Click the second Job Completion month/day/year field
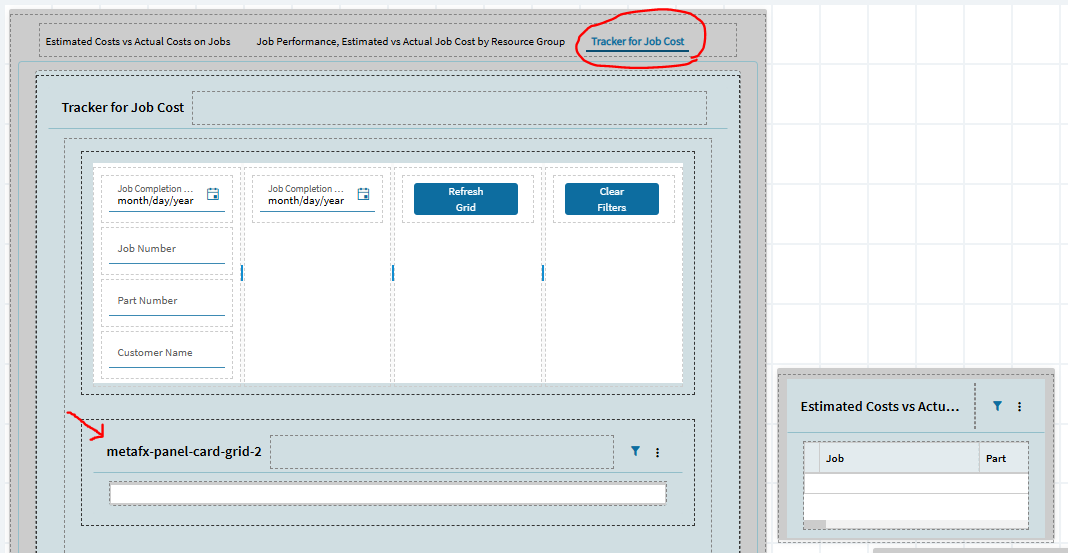This screenshot has height=553, width=1068. [317, 195]
